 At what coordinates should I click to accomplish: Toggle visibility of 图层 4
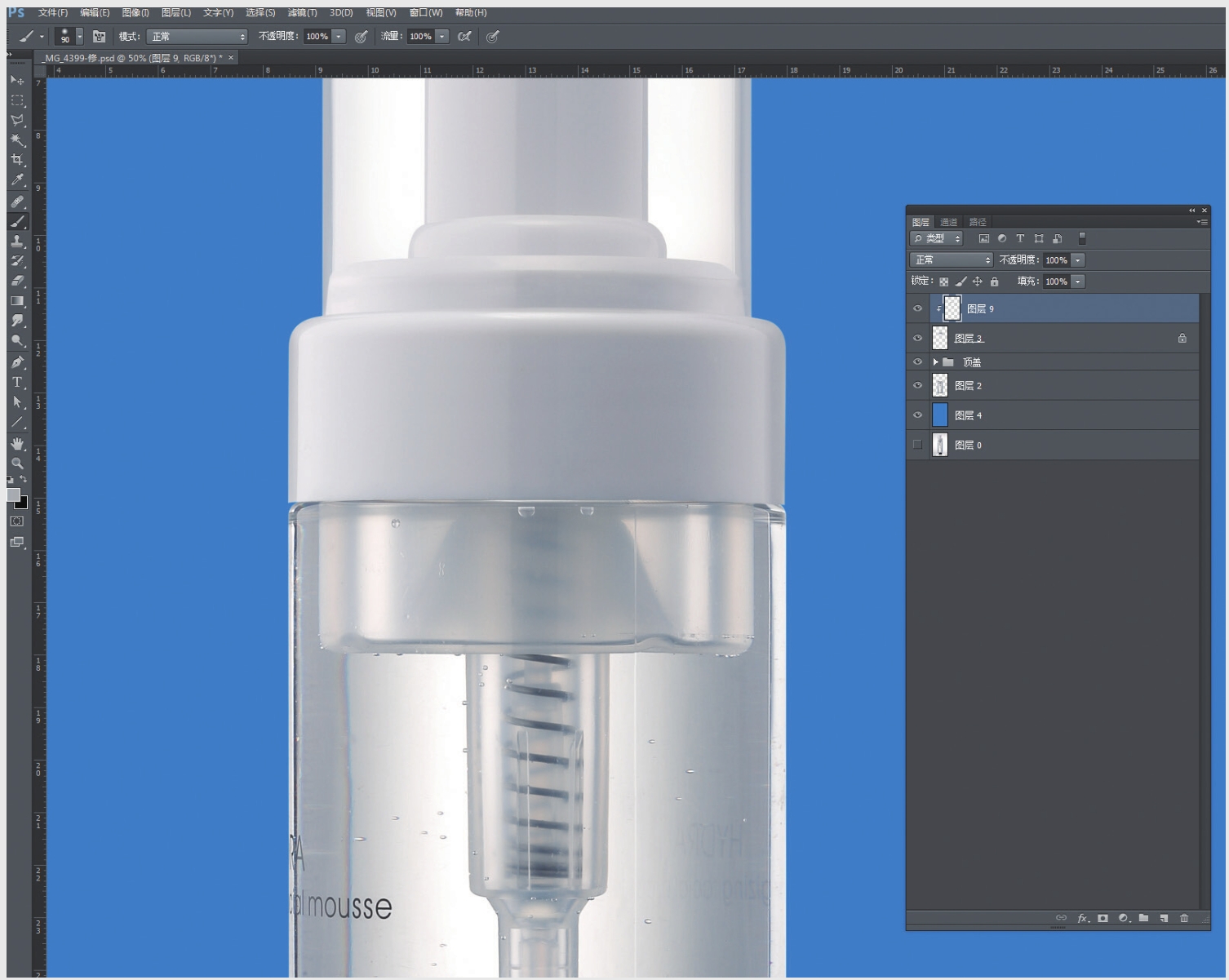[x=917, y=415]
